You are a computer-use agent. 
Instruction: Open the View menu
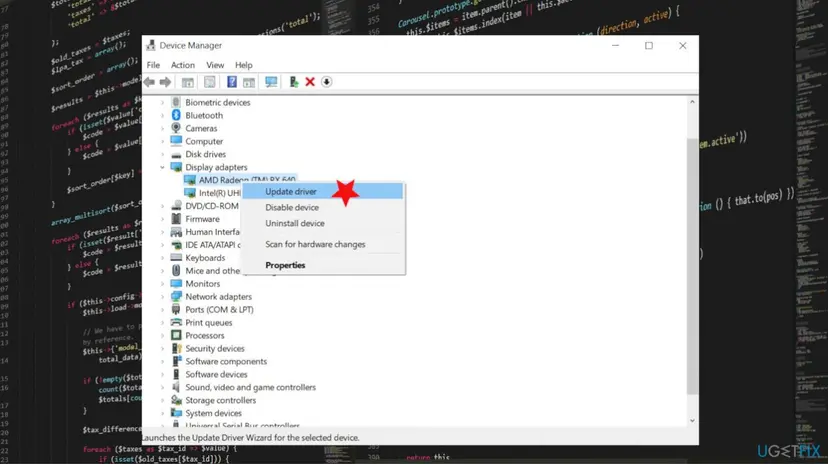coord(215,65)
